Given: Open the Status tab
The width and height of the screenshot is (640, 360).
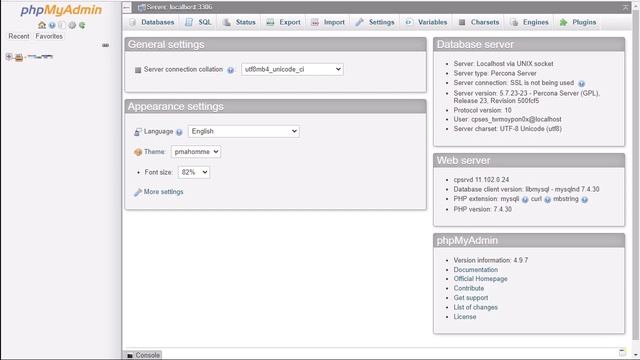Looking at the screenshot, I should pos(239,22).
